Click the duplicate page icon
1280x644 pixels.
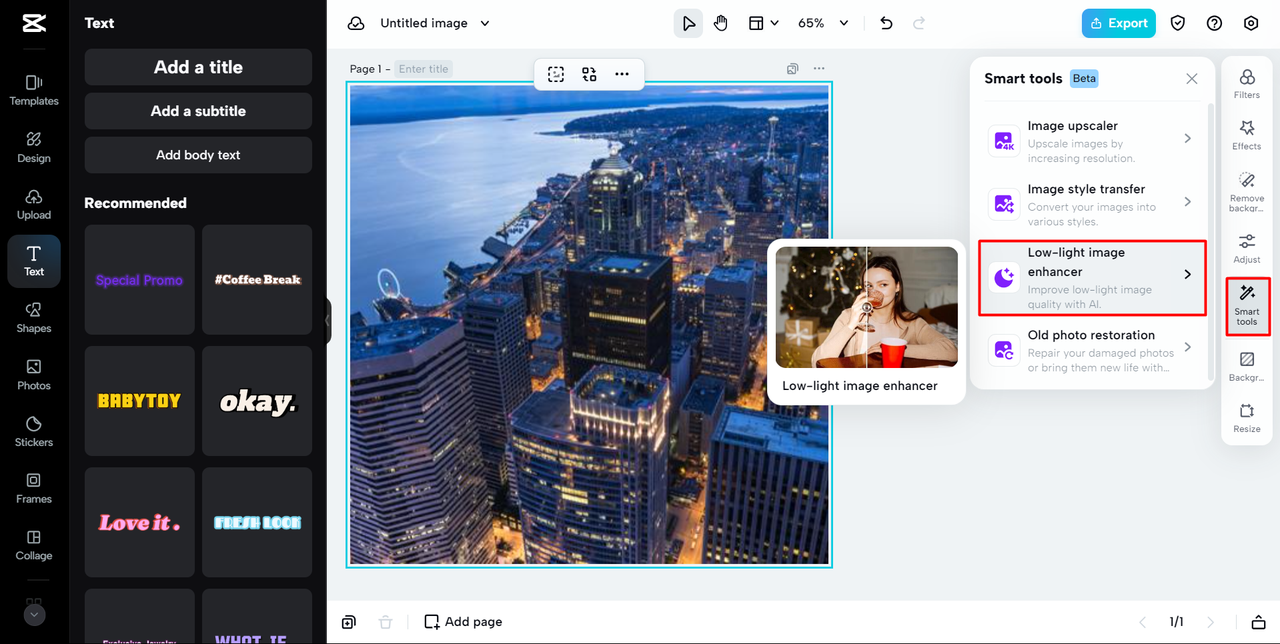pos(792,69)
